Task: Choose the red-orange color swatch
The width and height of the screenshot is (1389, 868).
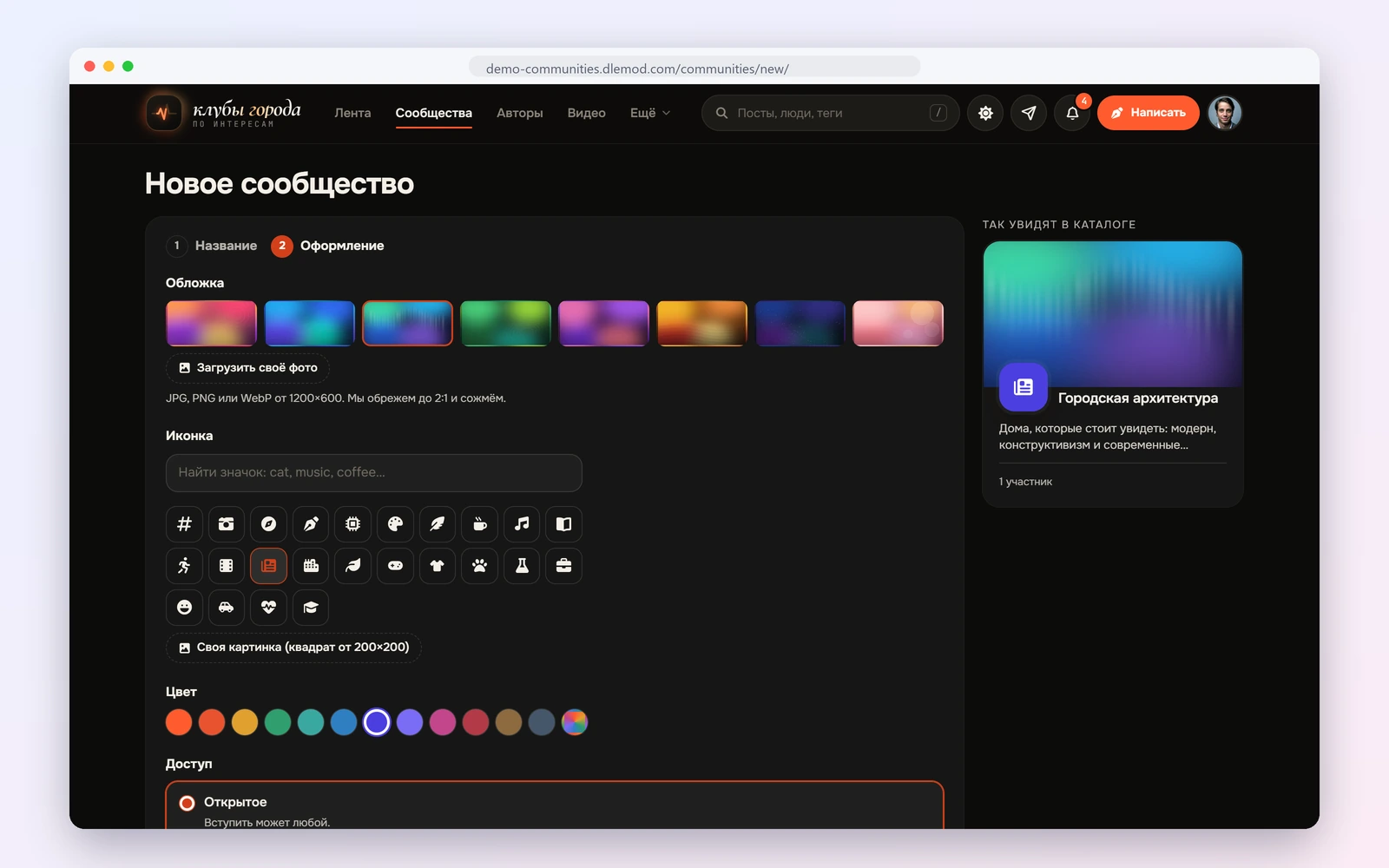Action: click(212, 722)
